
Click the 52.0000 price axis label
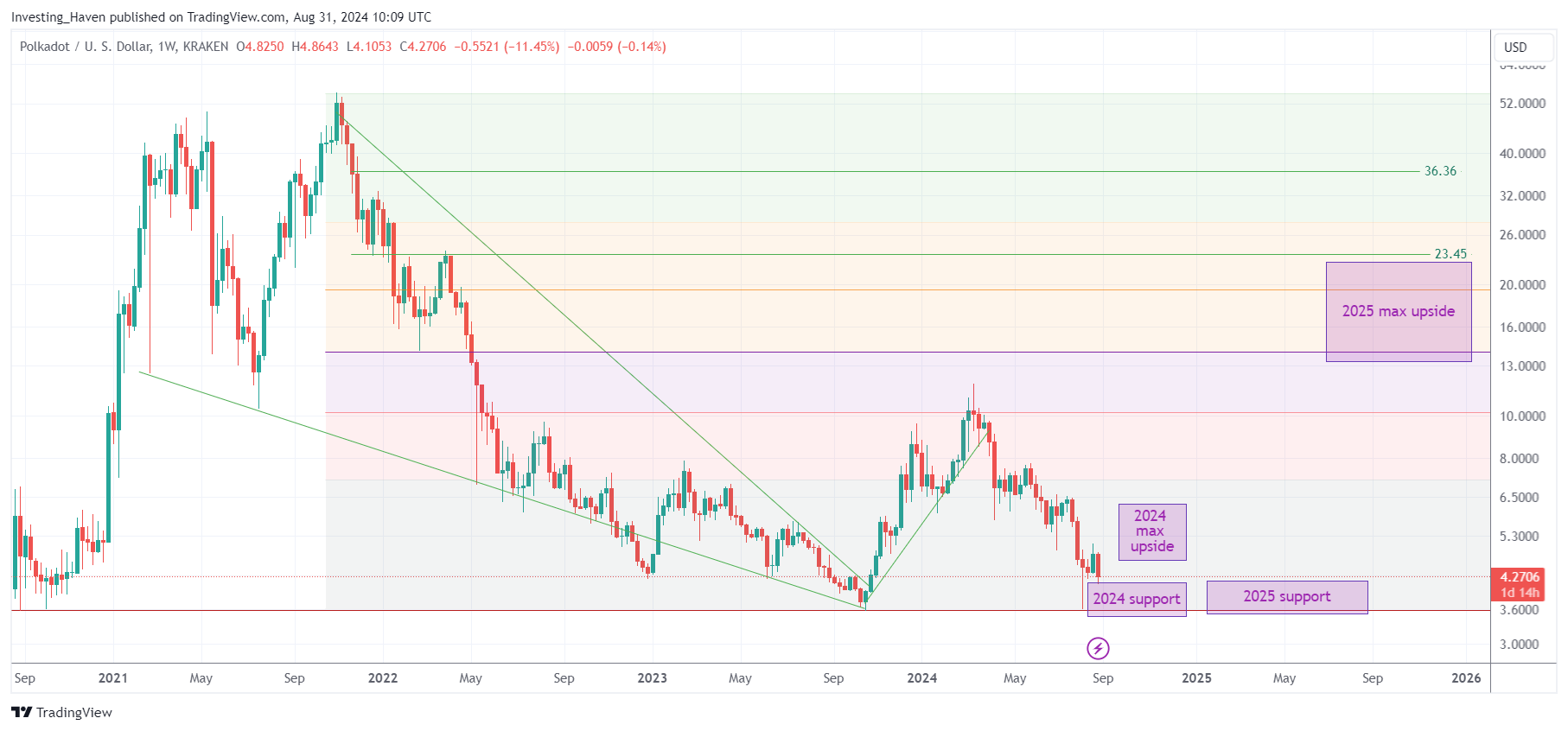[1522, 104]
